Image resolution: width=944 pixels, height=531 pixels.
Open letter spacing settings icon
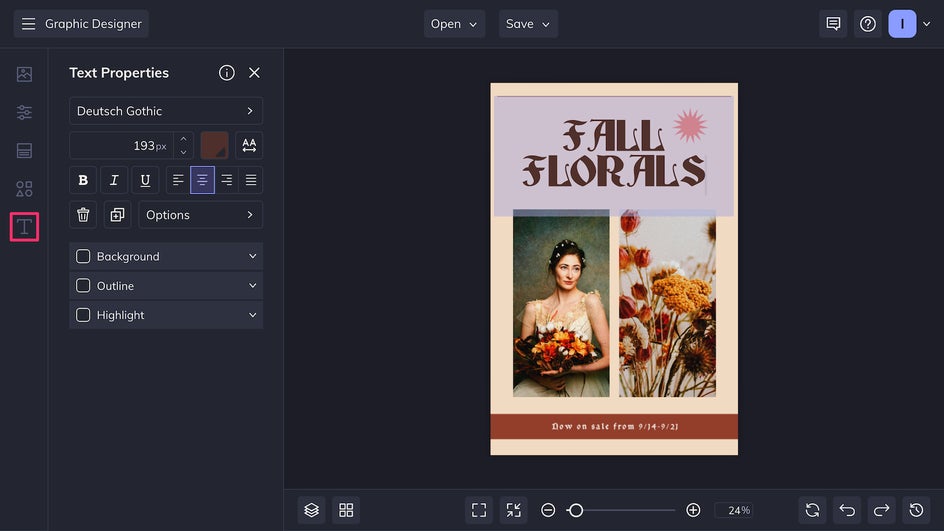pyautogui.click(x=249, y=145)
